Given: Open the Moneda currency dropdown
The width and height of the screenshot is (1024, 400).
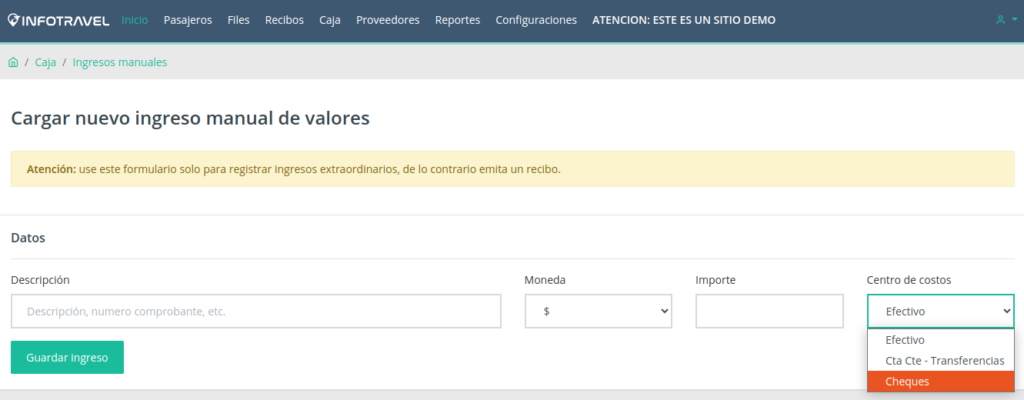Looking at the screenshot, I should tap(598, 311).
